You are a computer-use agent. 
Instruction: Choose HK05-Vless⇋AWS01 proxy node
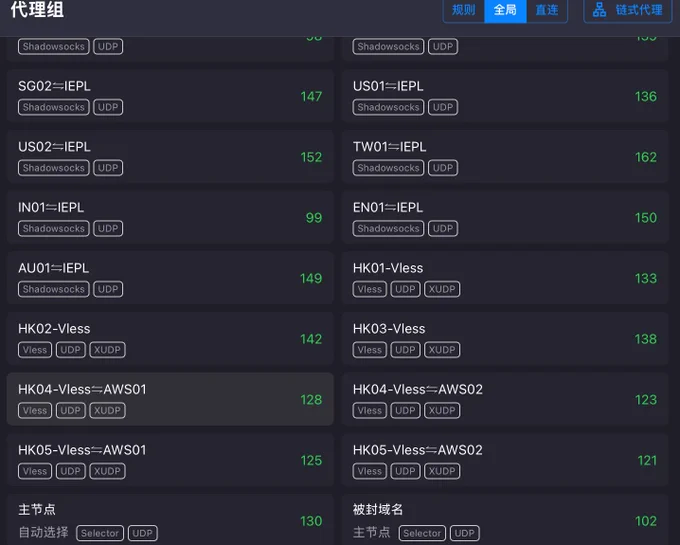170,460
